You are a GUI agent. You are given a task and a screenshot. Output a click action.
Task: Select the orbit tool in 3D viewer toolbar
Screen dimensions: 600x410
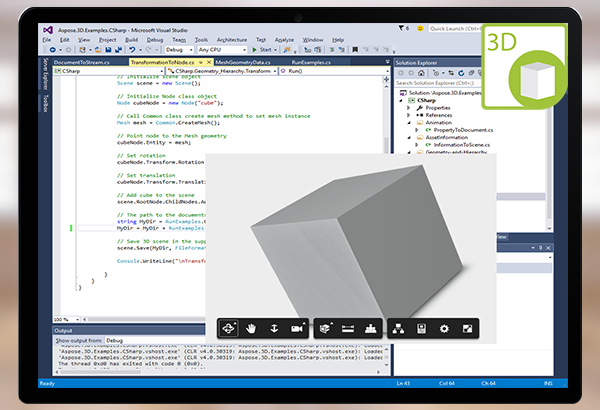click(x=228, y=328)
